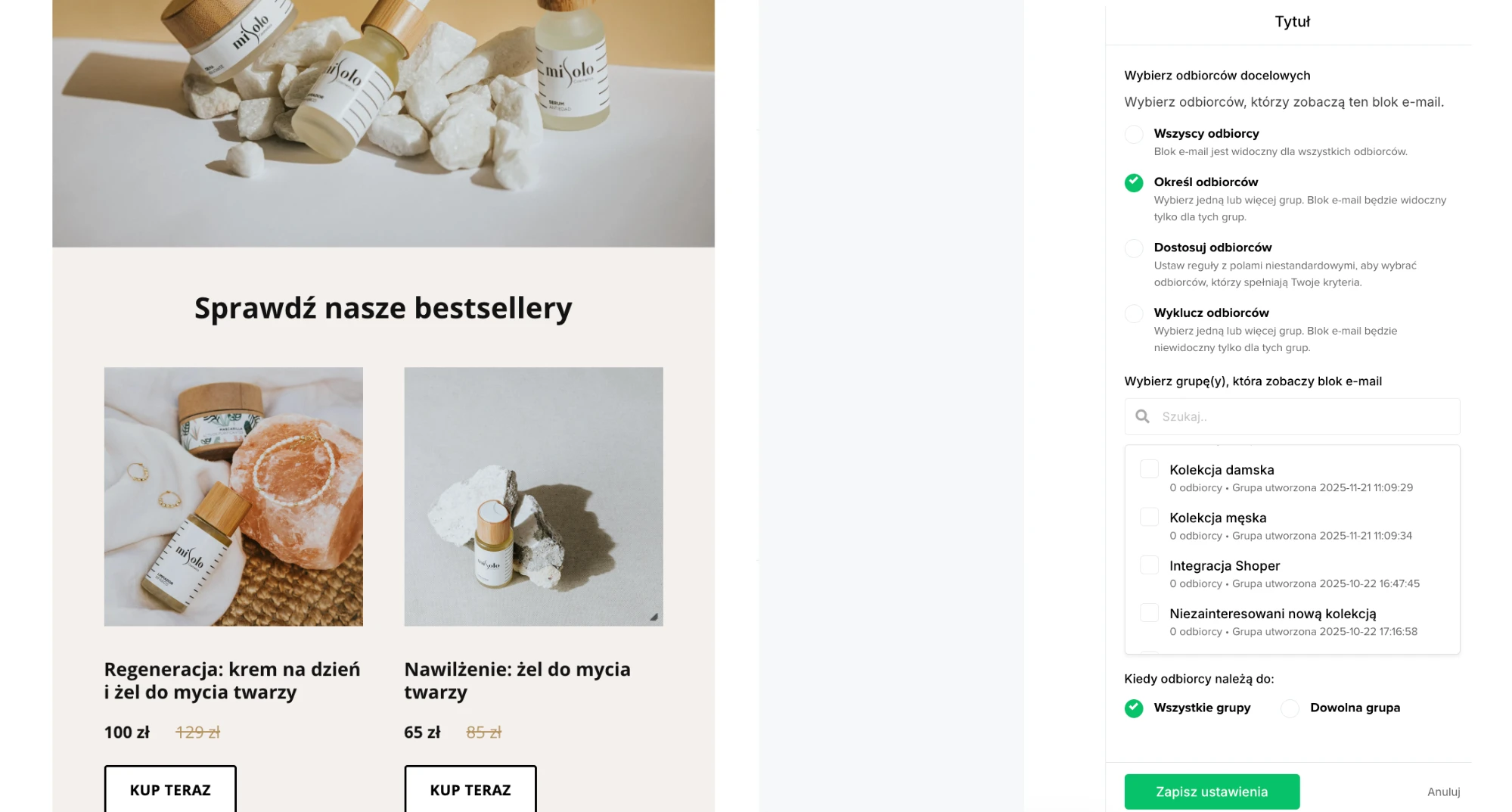Click the Anuluj link
The image size is (1512, 812).
click(x=1443, y=792)
